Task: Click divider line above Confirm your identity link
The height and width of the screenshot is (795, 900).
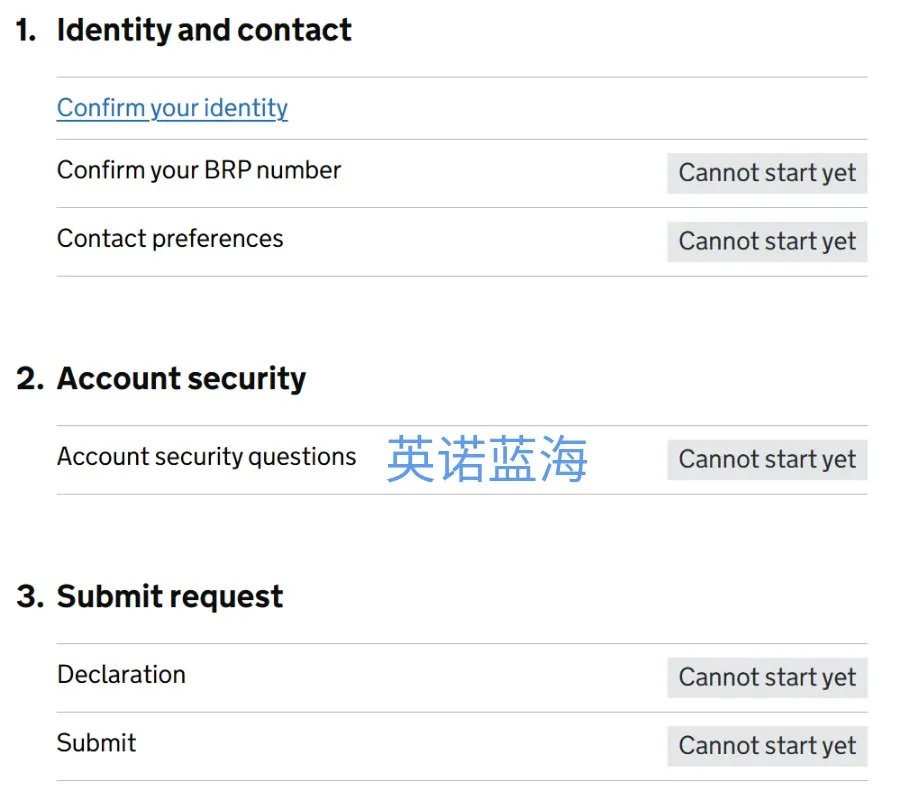Action: pos(462,77)
